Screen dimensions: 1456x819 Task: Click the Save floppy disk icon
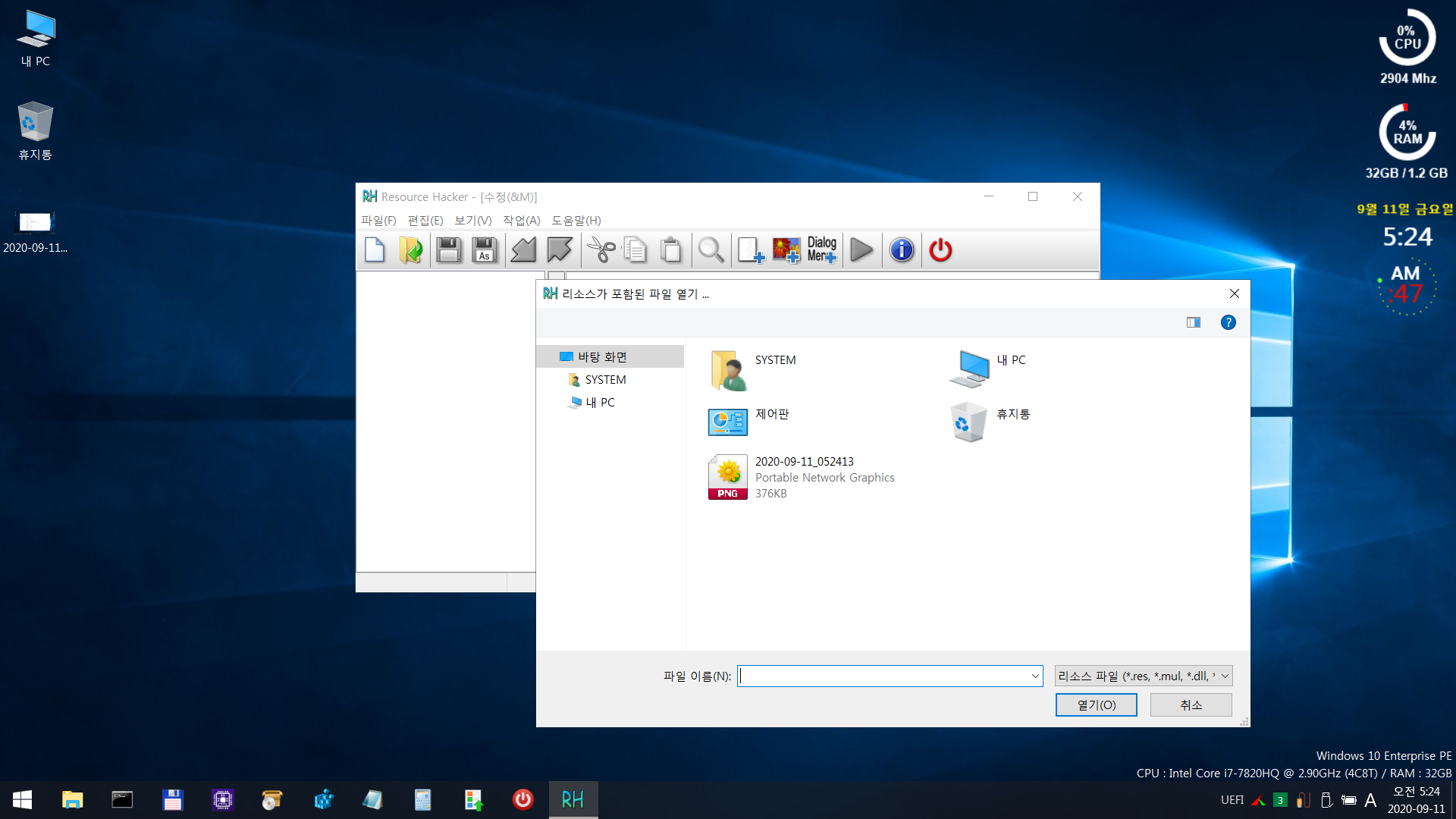pyautogui.click(x=449, y=250)
